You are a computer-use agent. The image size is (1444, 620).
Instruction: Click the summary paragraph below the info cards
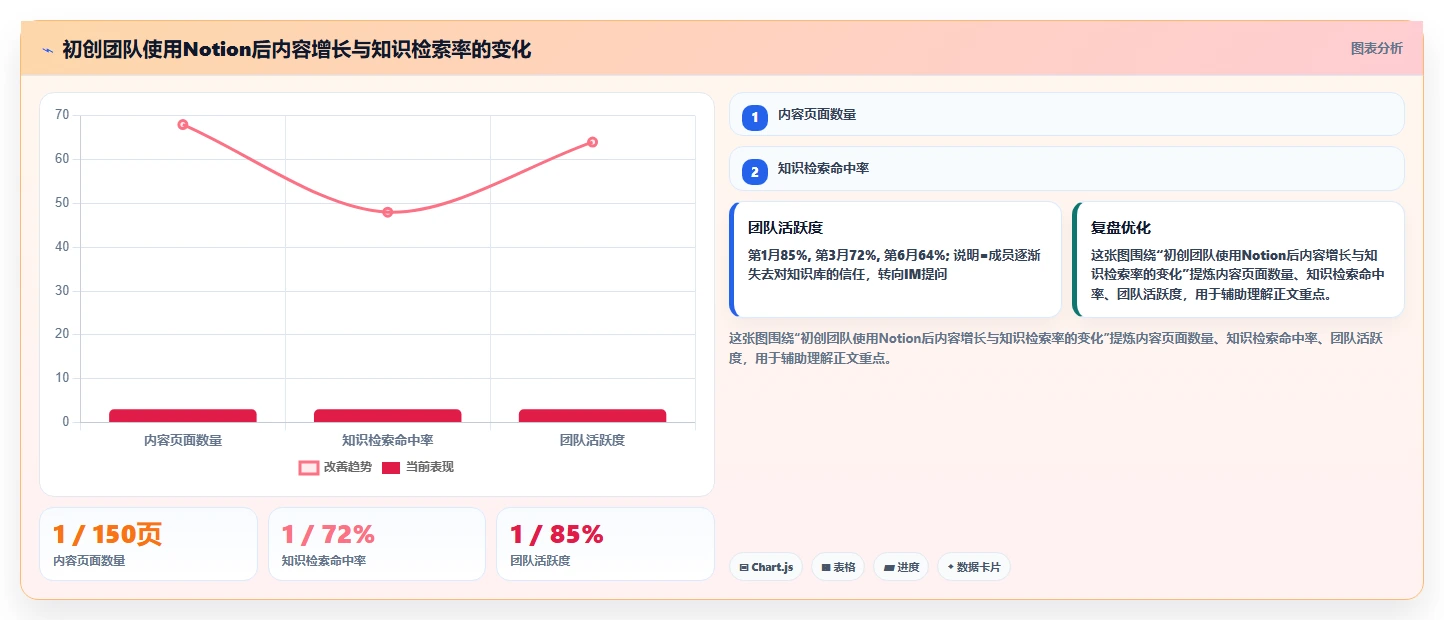pos(1056,348)
